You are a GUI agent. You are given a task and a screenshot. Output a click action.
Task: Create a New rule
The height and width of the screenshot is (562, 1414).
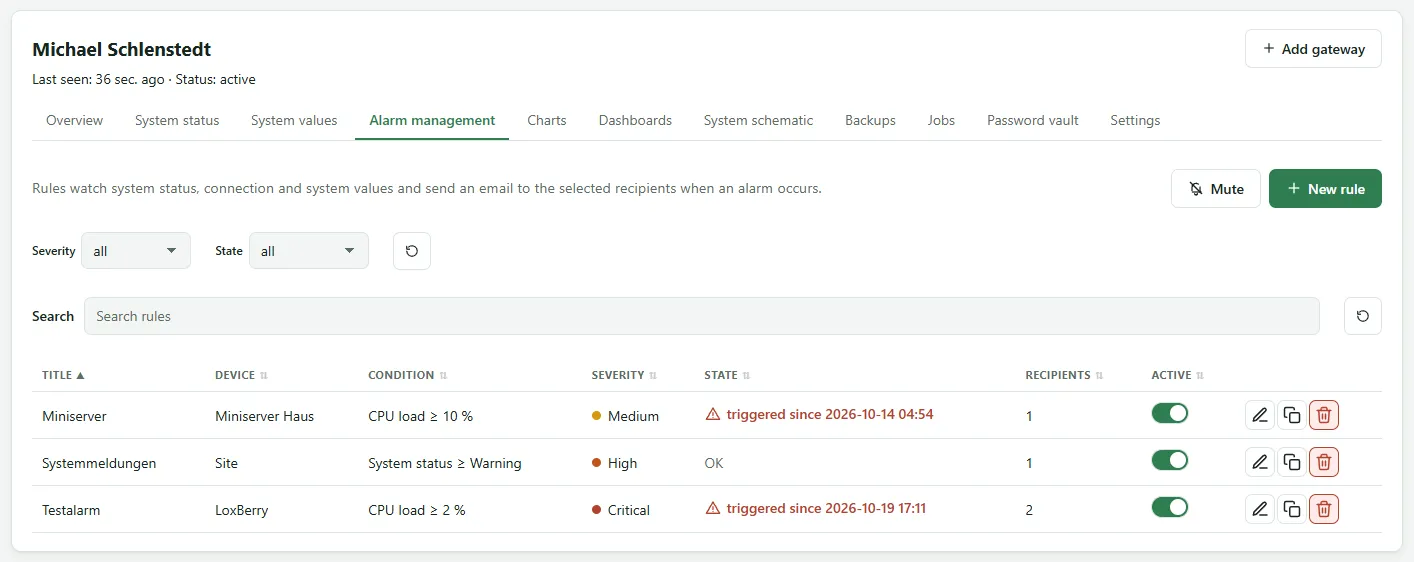(1325, 189)
